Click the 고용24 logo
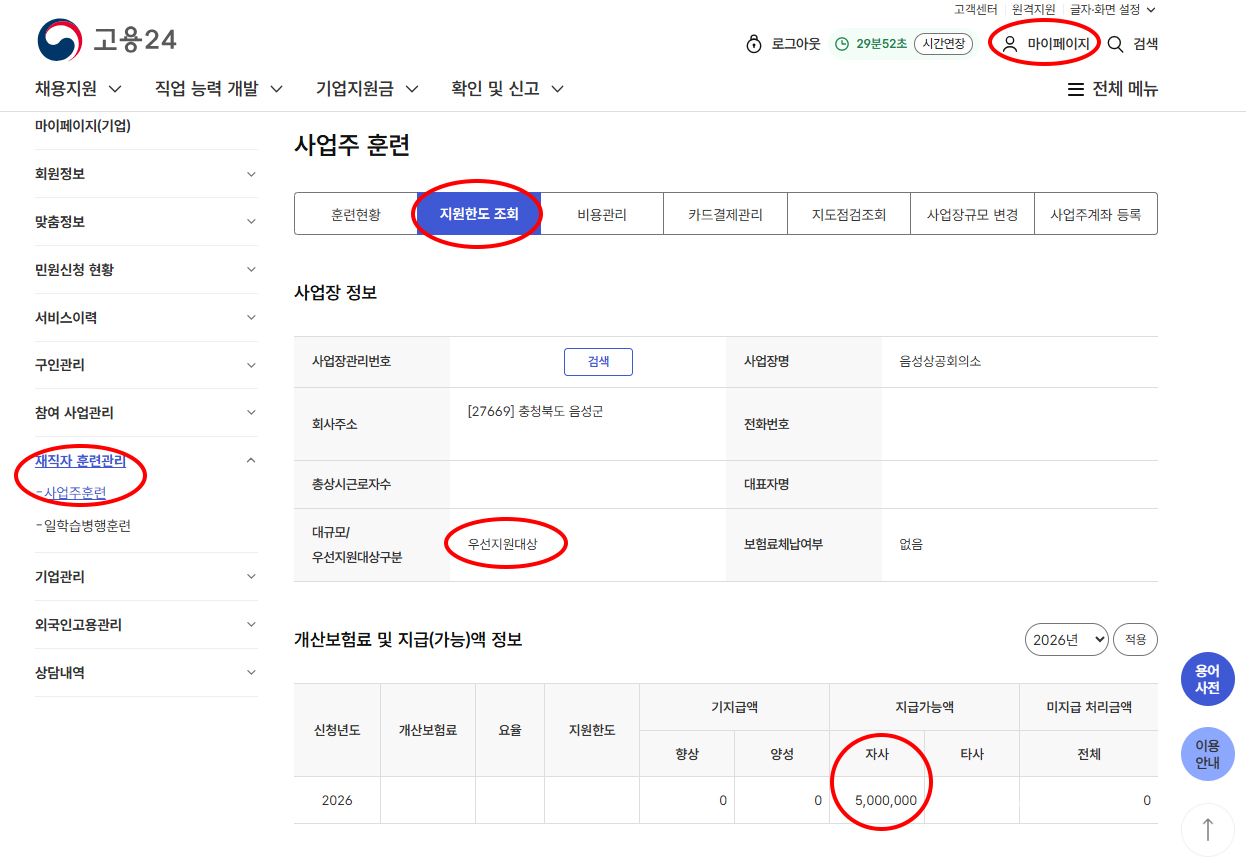This screenshot has height=861, width=1246. pos(107,41)
